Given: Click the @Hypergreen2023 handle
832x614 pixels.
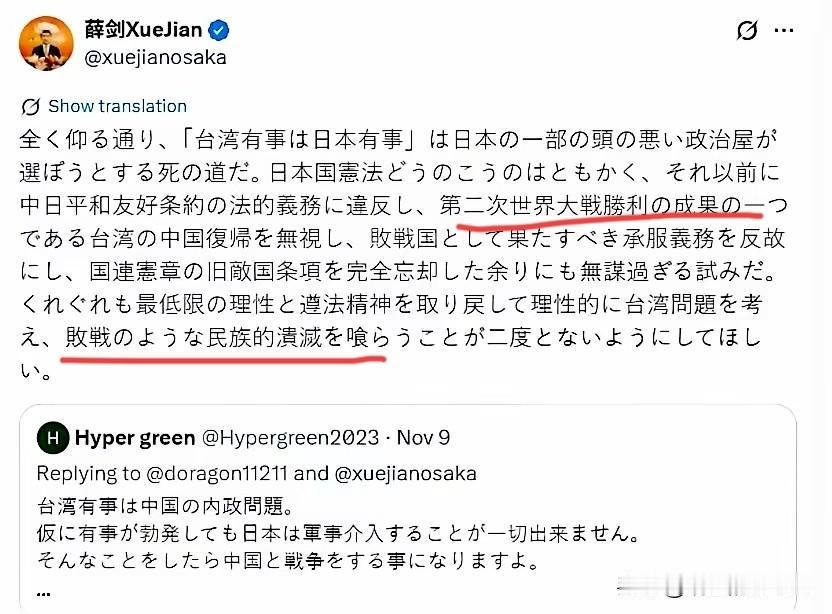Looking at the screenshot, I should pos(290,438).
